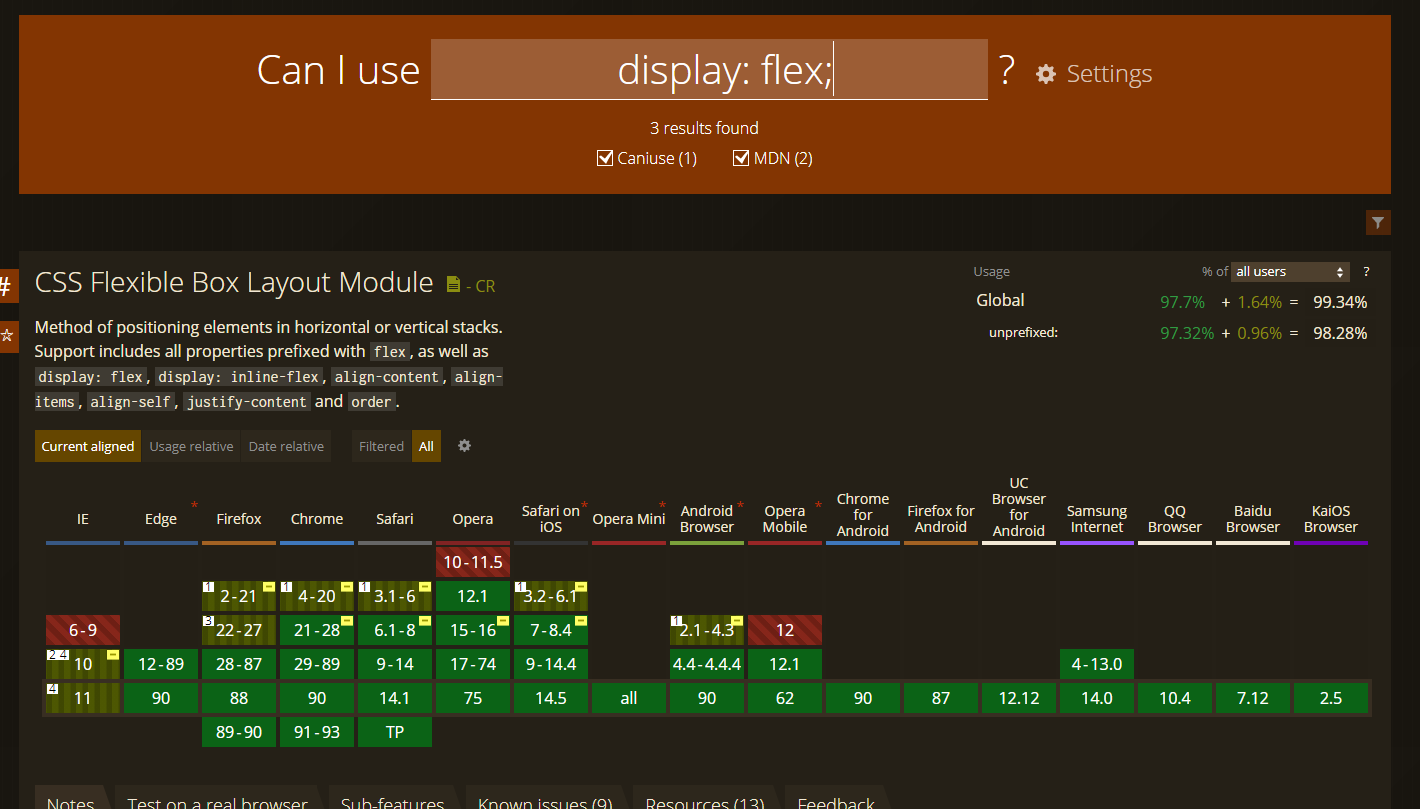Click the Opera 10-11.5 cell
This screenshot has width=1420, height=809.
click(x=473, y=562)
